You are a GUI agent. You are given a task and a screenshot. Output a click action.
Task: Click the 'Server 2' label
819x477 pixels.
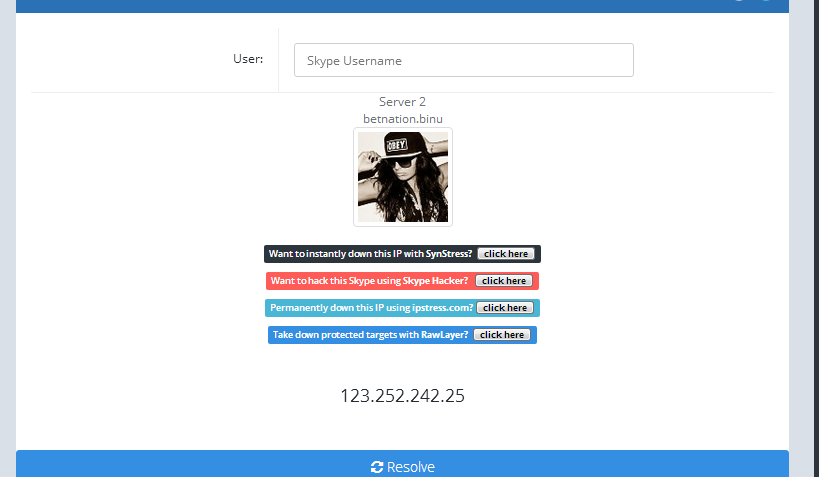(402, 102)
